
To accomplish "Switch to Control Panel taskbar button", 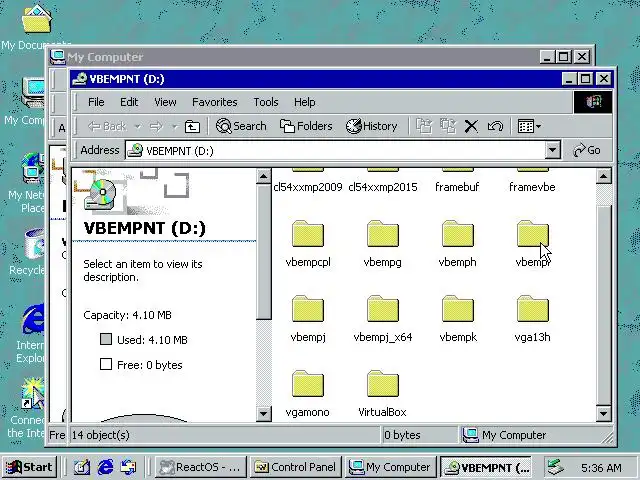I will tap(296, 467).
